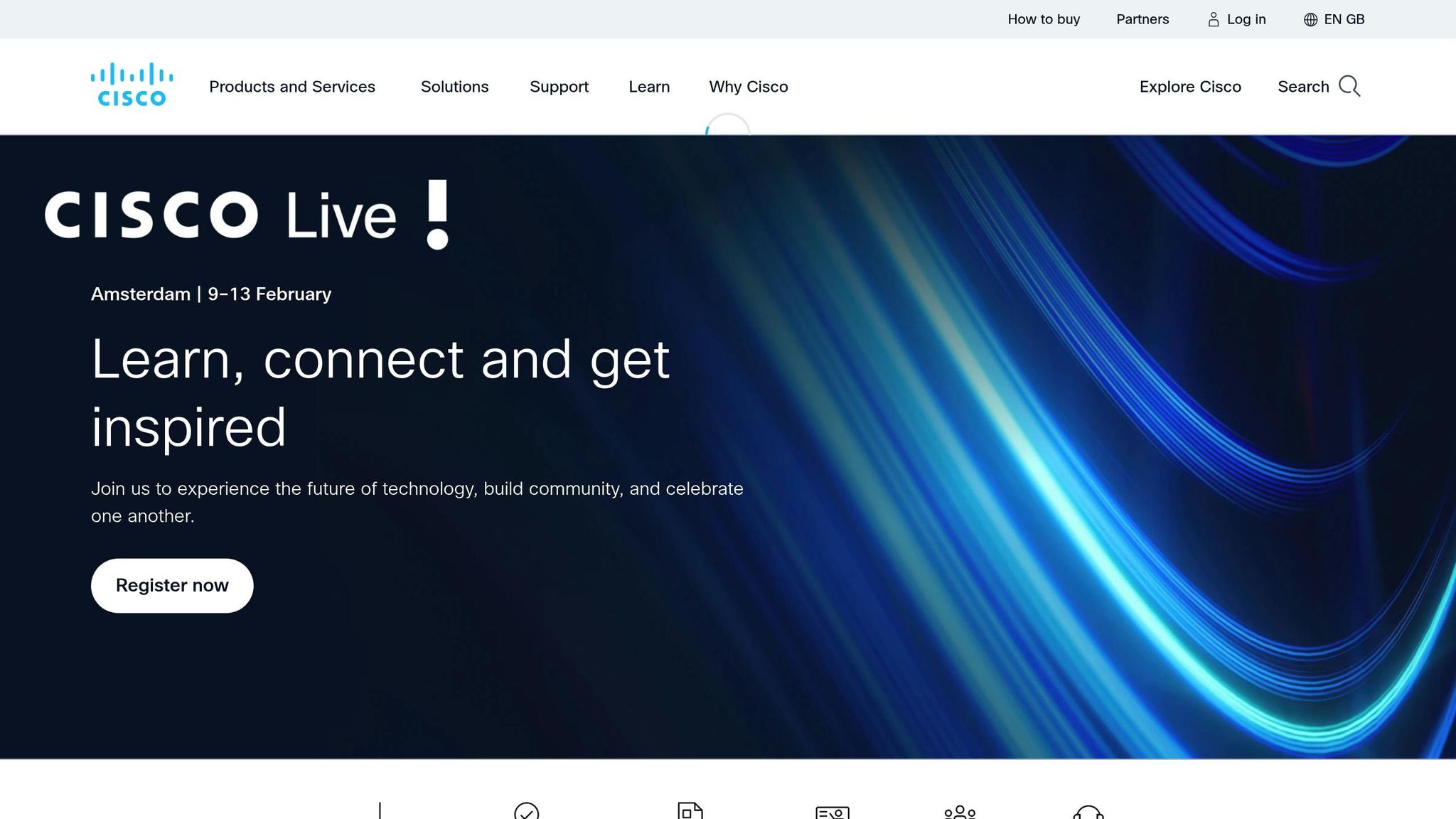1456x819 pixels.
Task: Open the EN GB language selector
Action: pyautogui.click(x=1344, y=20)
